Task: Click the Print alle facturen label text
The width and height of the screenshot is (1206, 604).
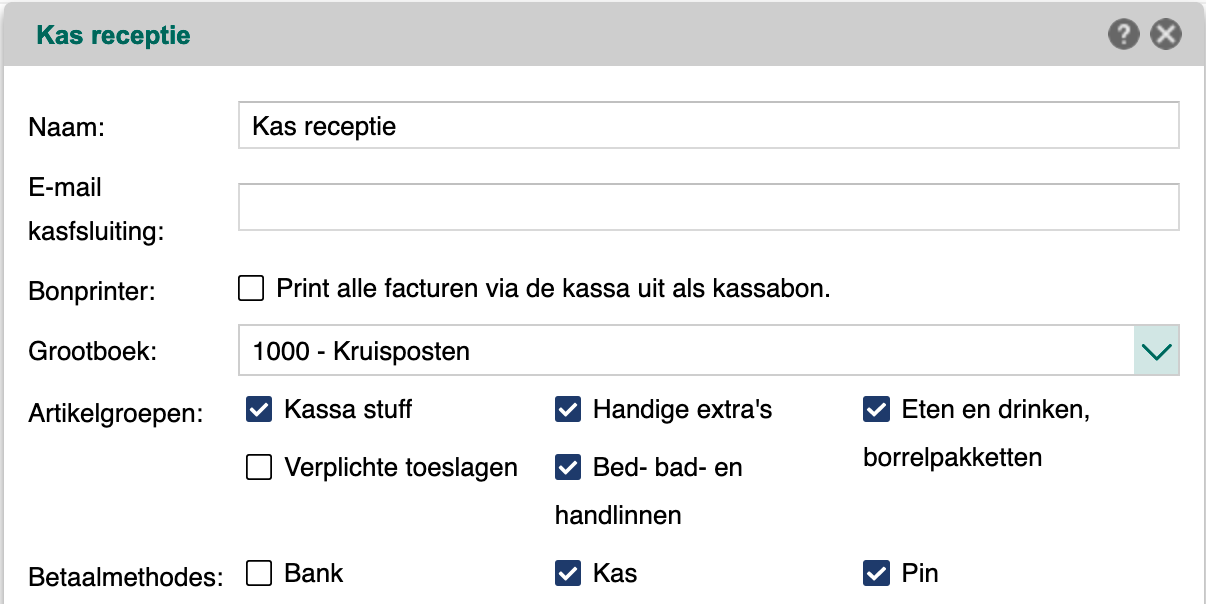Action: [x=554, y=289]
